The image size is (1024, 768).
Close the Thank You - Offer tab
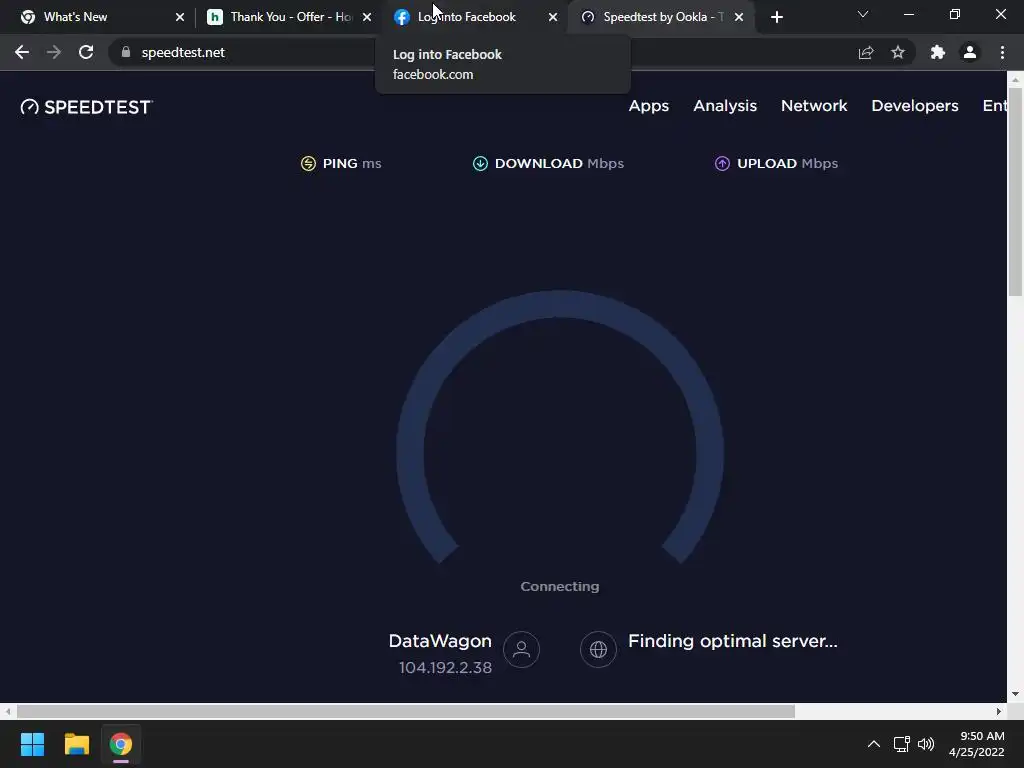tap(366, 17)
